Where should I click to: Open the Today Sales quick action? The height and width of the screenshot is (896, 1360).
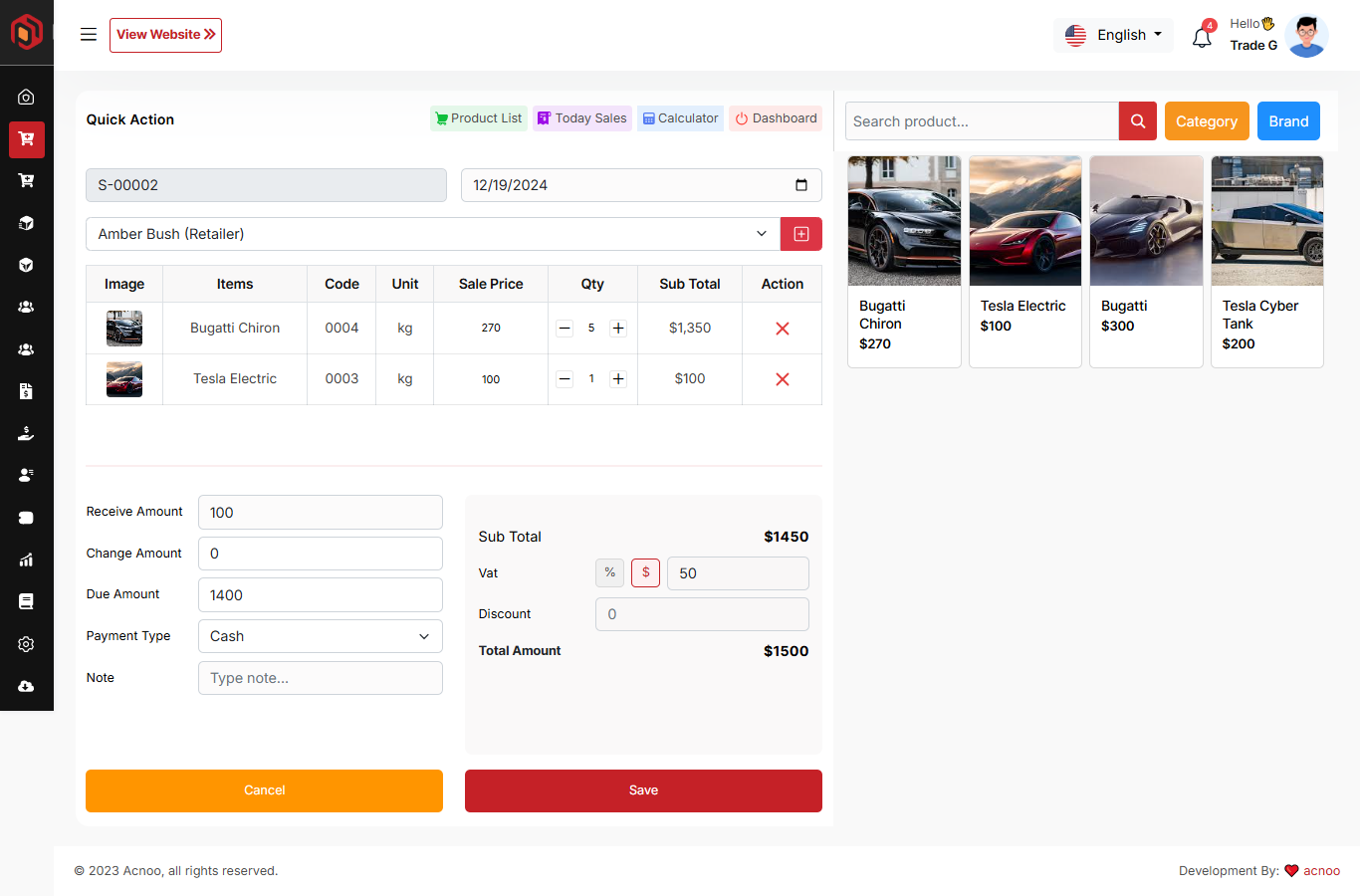point(582,118)
